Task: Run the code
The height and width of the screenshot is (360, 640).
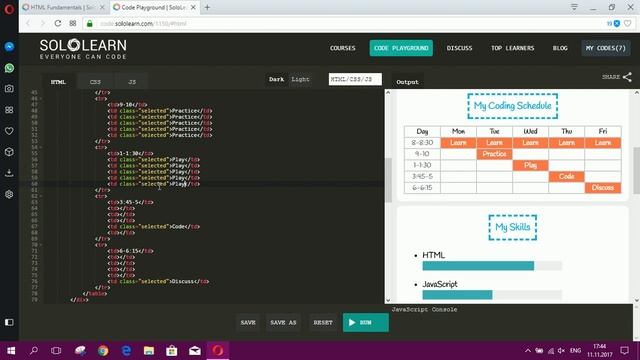Action: click(x=366, y=322)
